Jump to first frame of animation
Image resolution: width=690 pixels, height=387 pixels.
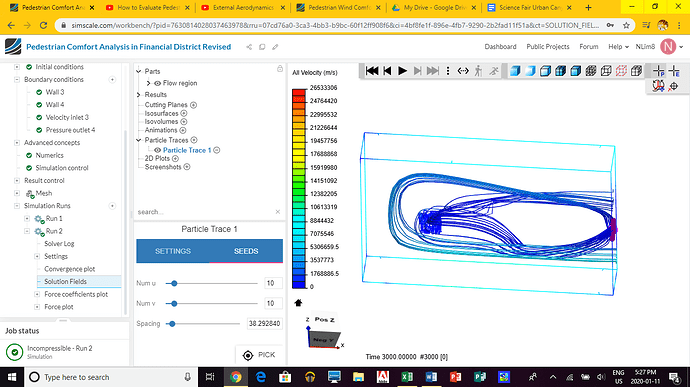point(372,71)
